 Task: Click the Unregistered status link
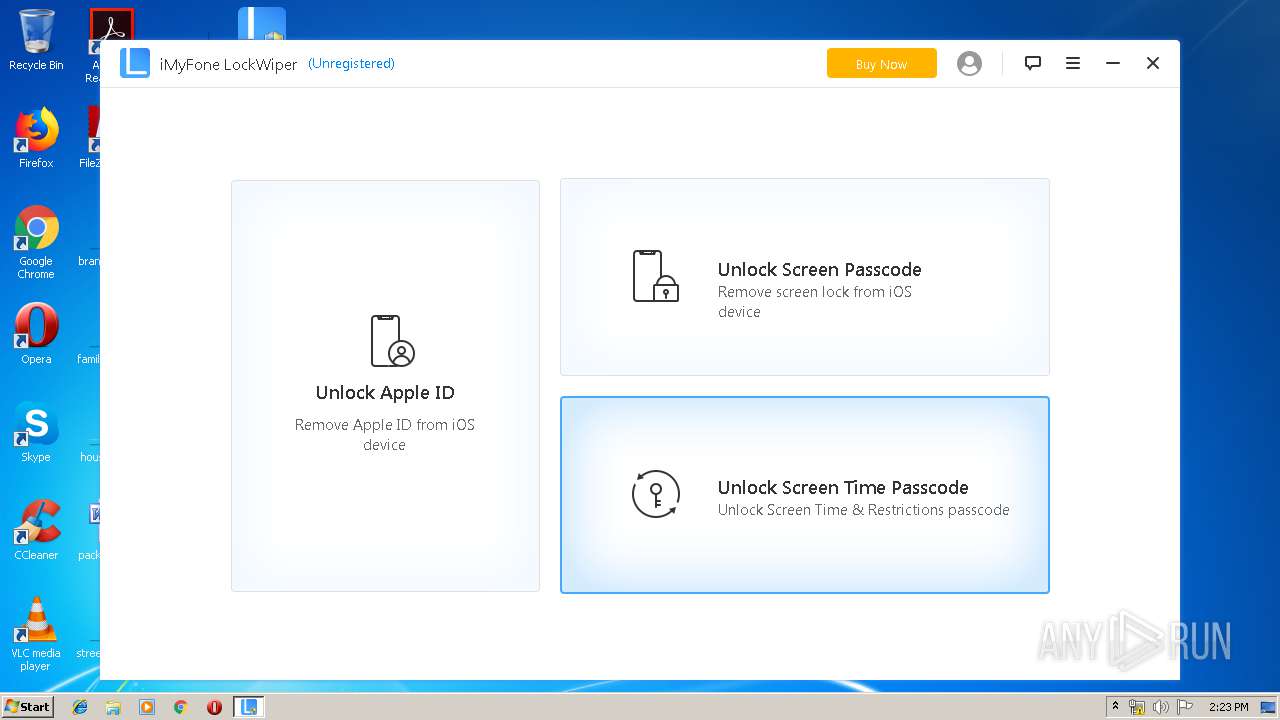point(351,63)
